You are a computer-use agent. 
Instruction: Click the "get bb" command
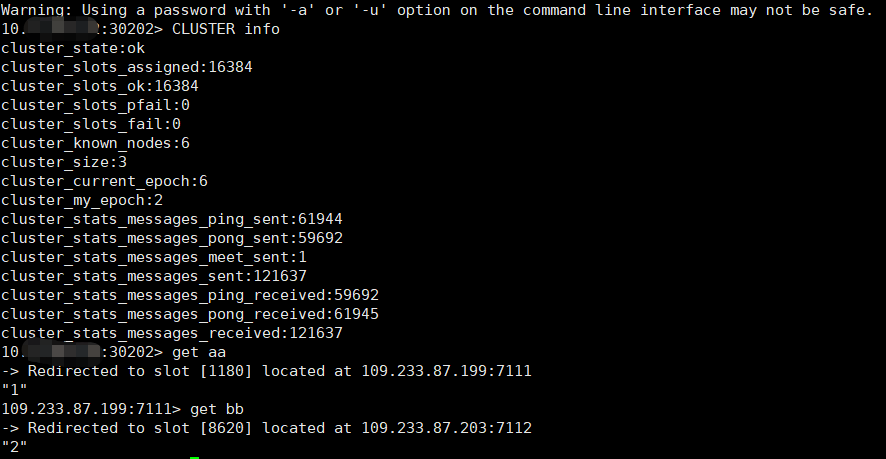[x=217, y=409]
